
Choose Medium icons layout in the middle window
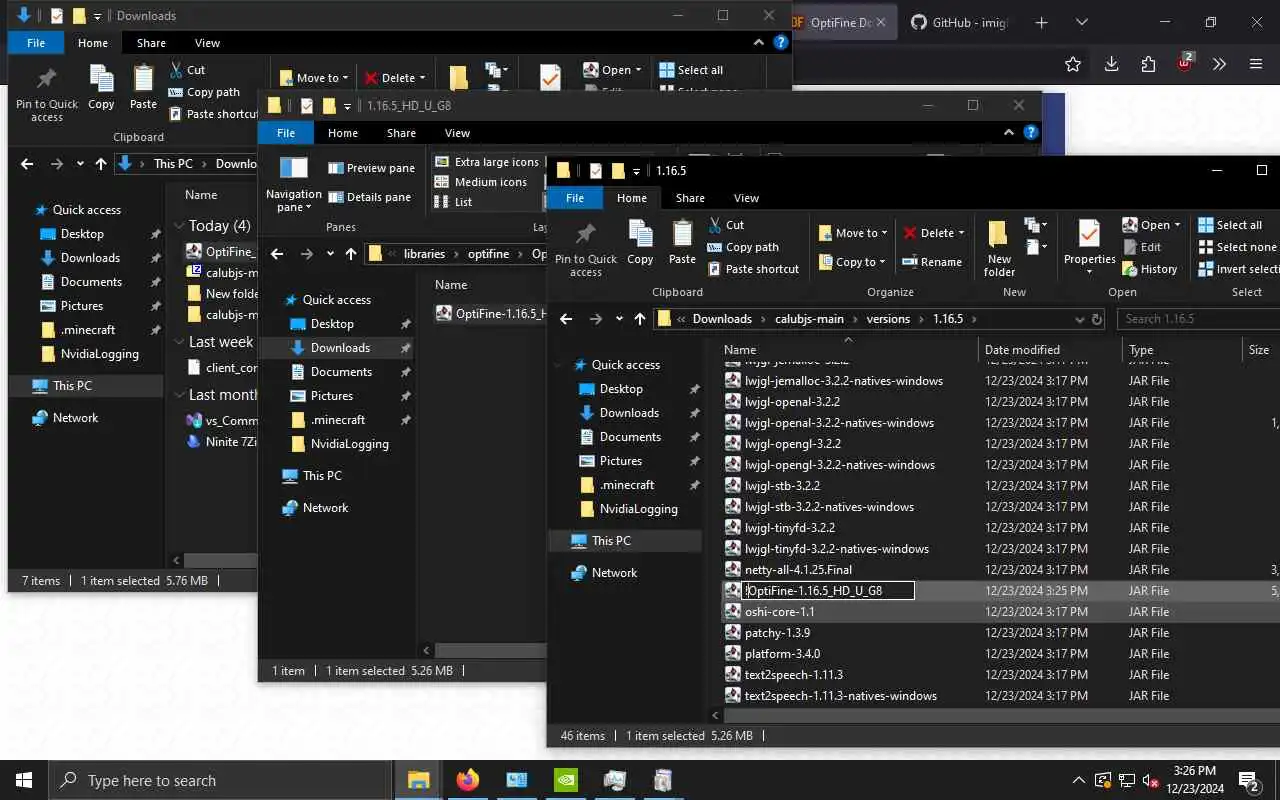coord(481,182)
